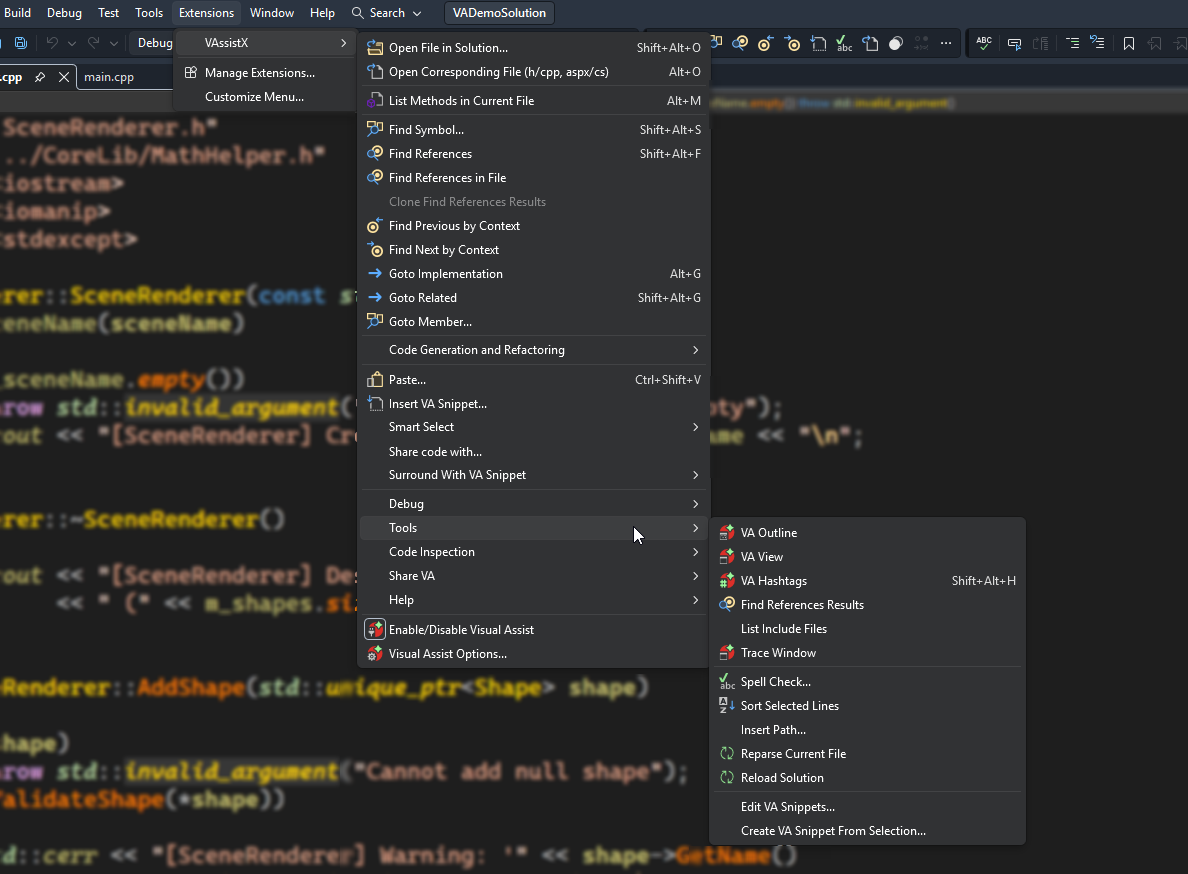Click the Save All toolbar icon
Image resolution: width=1188 pixels, height=874 pixels.
point(21,43)
